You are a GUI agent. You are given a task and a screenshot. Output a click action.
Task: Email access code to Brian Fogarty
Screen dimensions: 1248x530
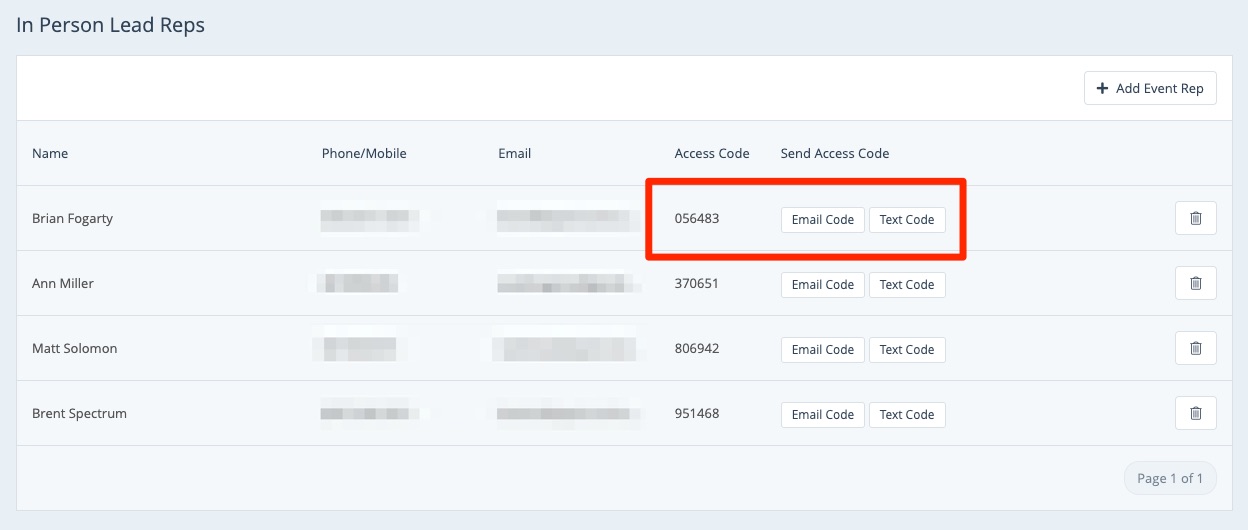coord(822,219)
